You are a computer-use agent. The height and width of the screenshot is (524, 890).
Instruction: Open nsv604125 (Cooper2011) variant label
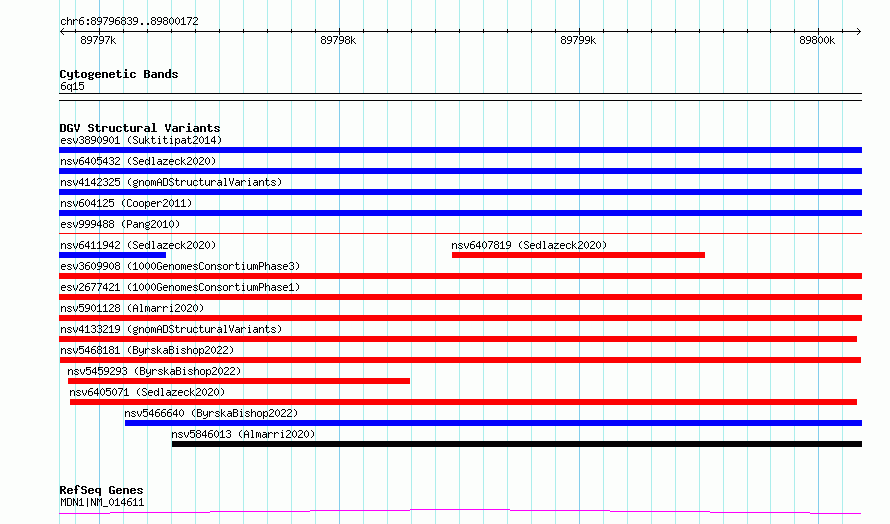coord(126,203)
